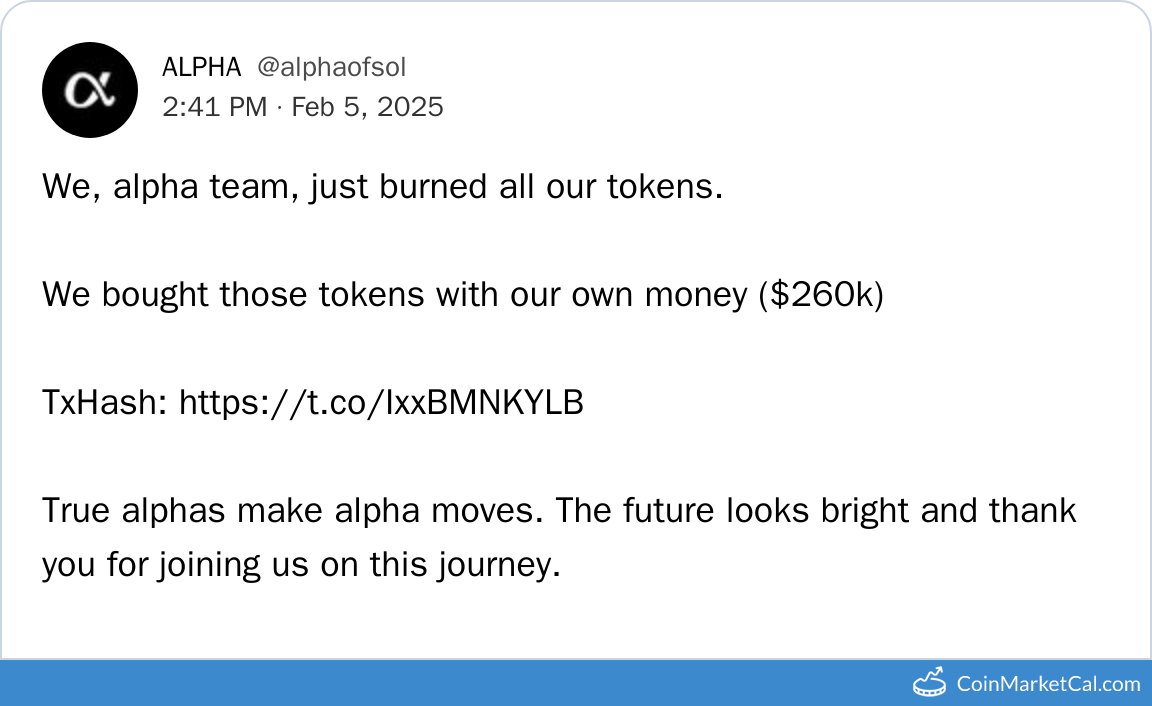The width and height of the screenshot is (1152, 706).
Task: Open the ALPHA display name
Action: (x=201, y=67)
